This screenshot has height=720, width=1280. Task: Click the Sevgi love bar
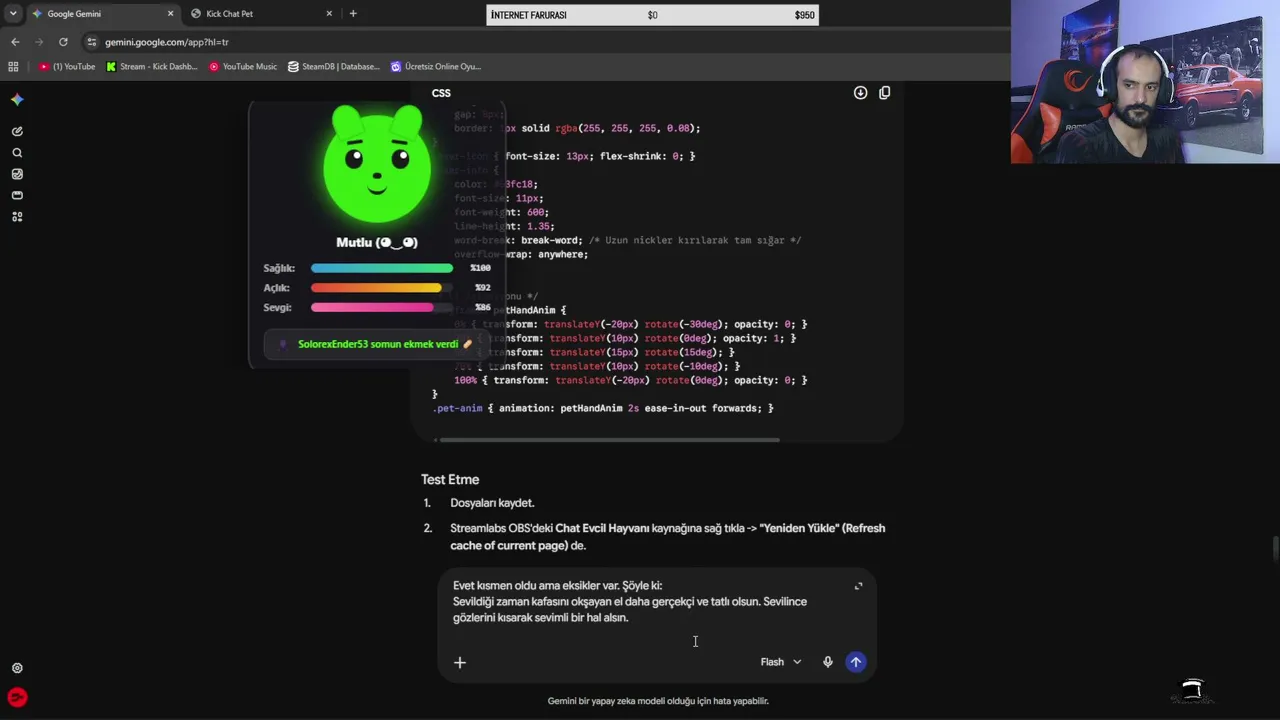(381, 308)
